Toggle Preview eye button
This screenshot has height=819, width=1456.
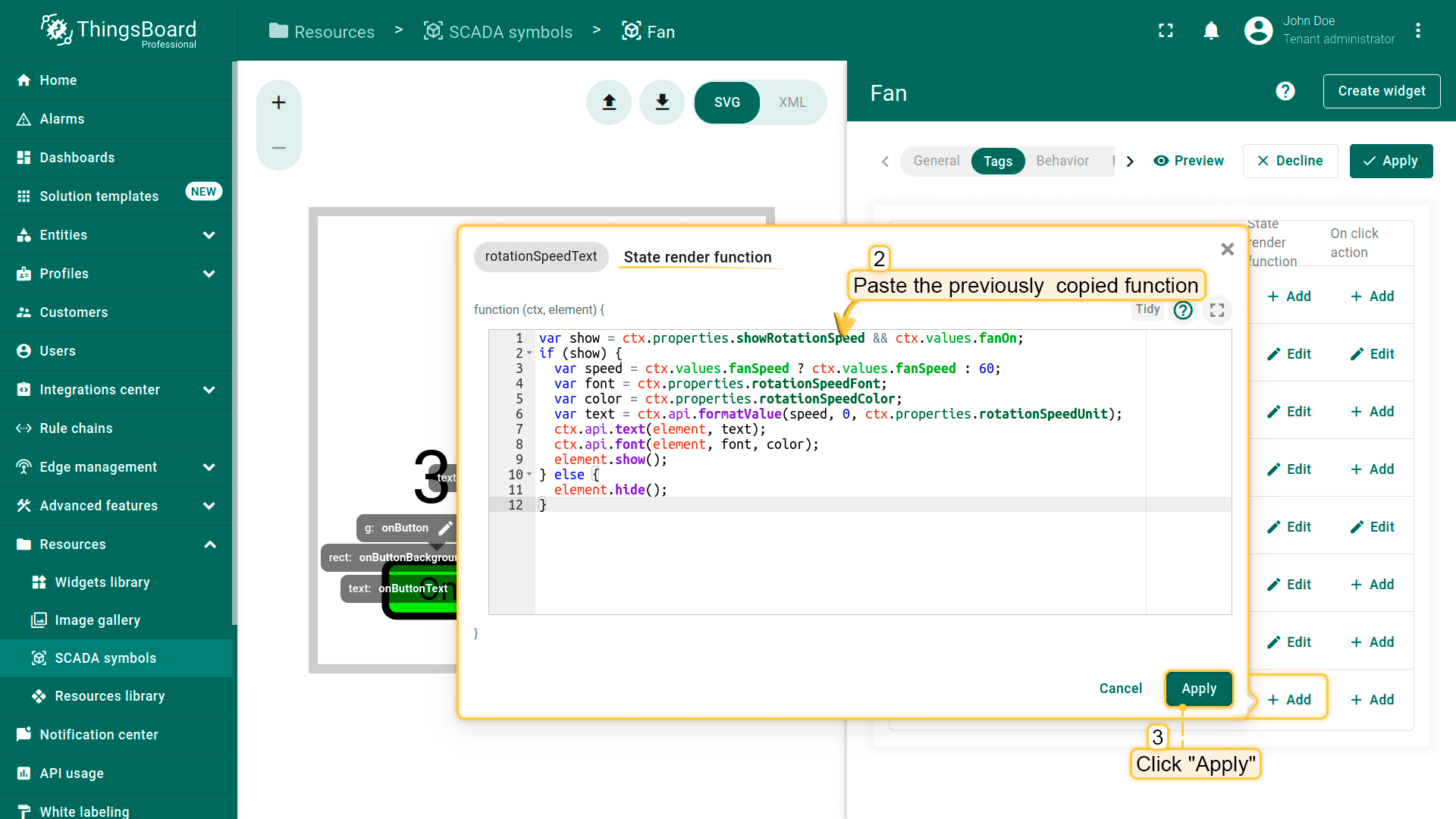(x=1188, y=161)
